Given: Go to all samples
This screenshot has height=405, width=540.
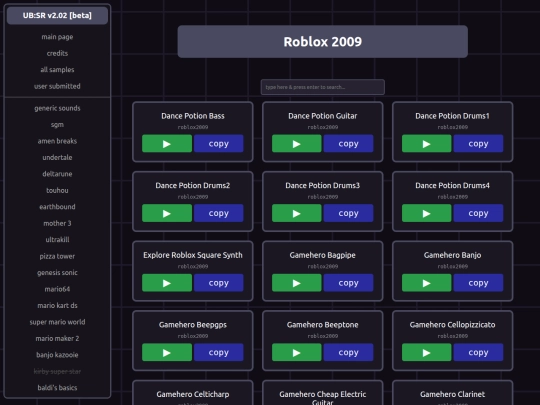Looking at the screenshot, I should pos(57,70).
